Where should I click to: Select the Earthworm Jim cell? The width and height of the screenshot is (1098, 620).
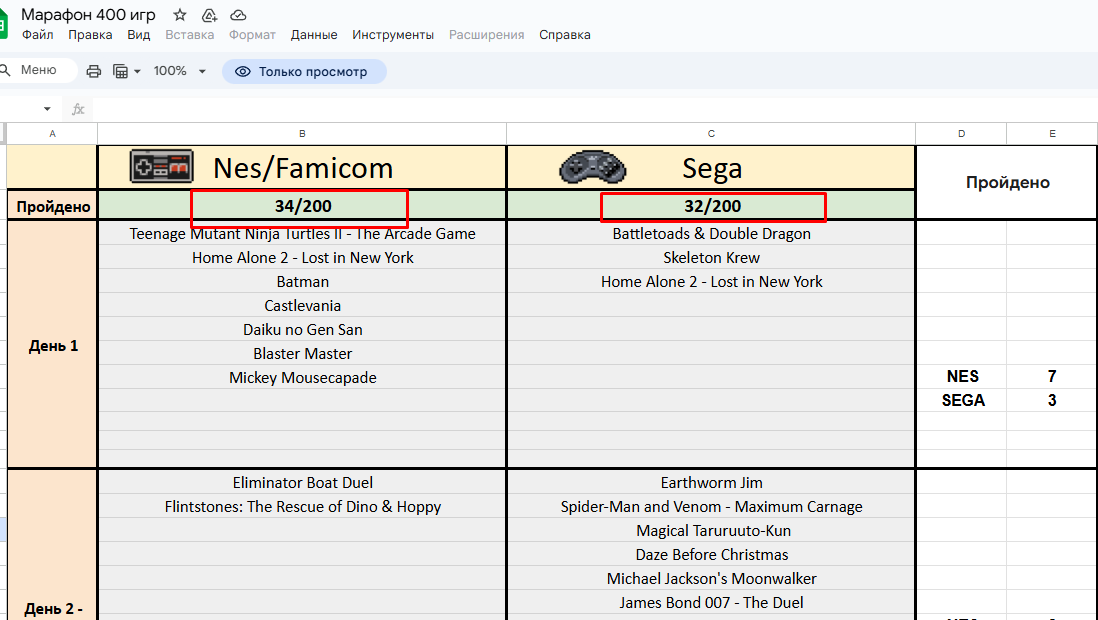coord(711,482)
